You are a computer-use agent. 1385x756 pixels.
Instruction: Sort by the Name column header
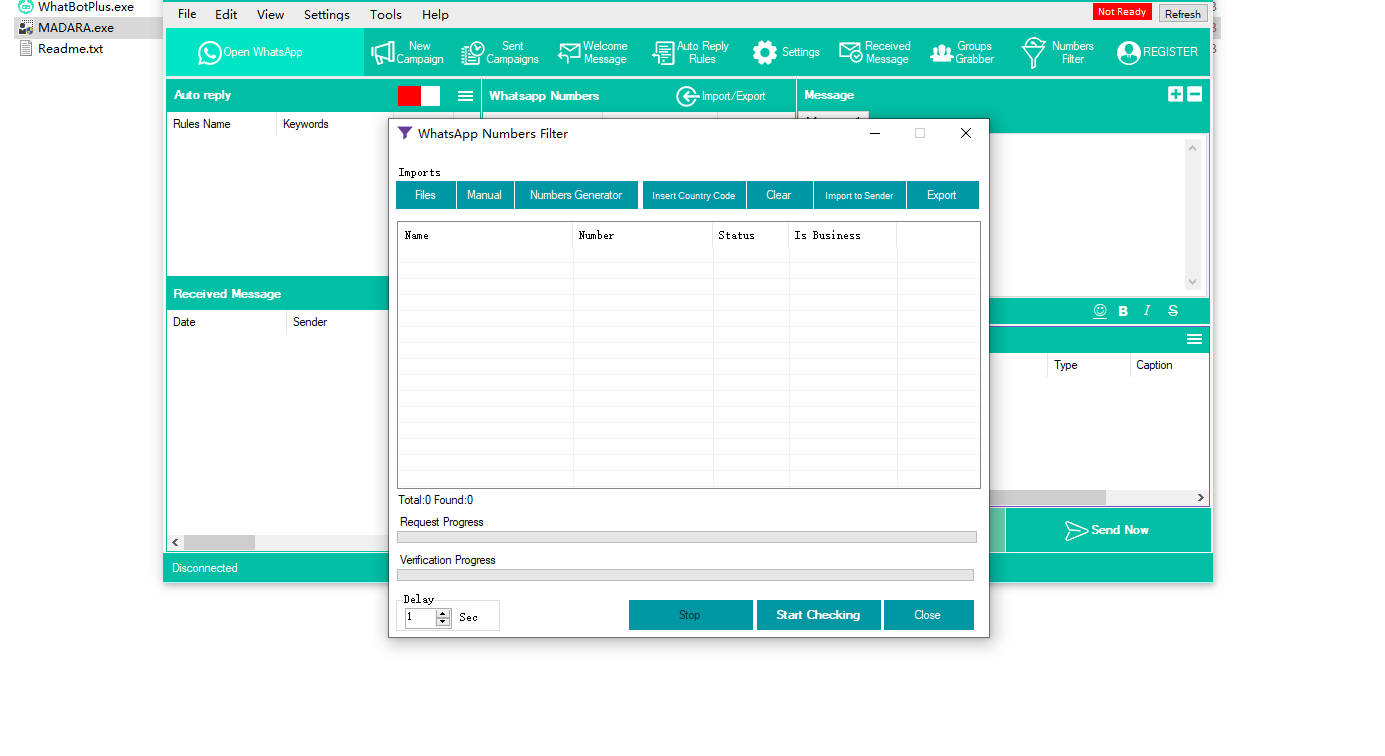tap(486, 235)
